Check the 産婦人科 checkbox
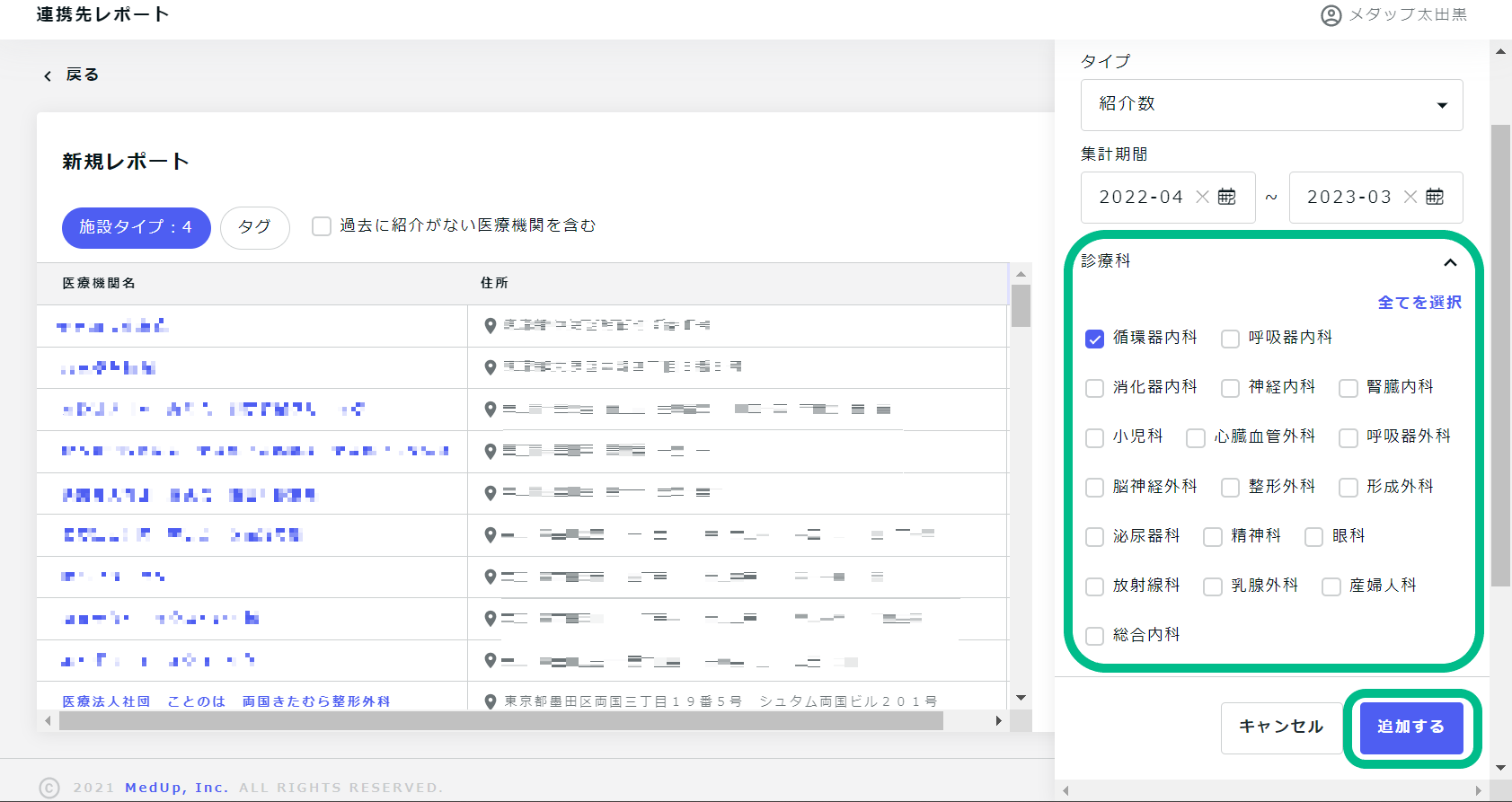1512x802 pixels. coord(1331,586)
